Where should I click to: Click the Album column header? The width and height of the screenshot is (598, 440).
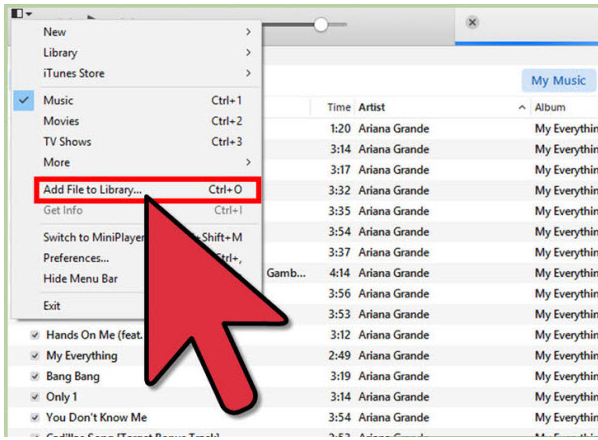click(x=550, y=108)
